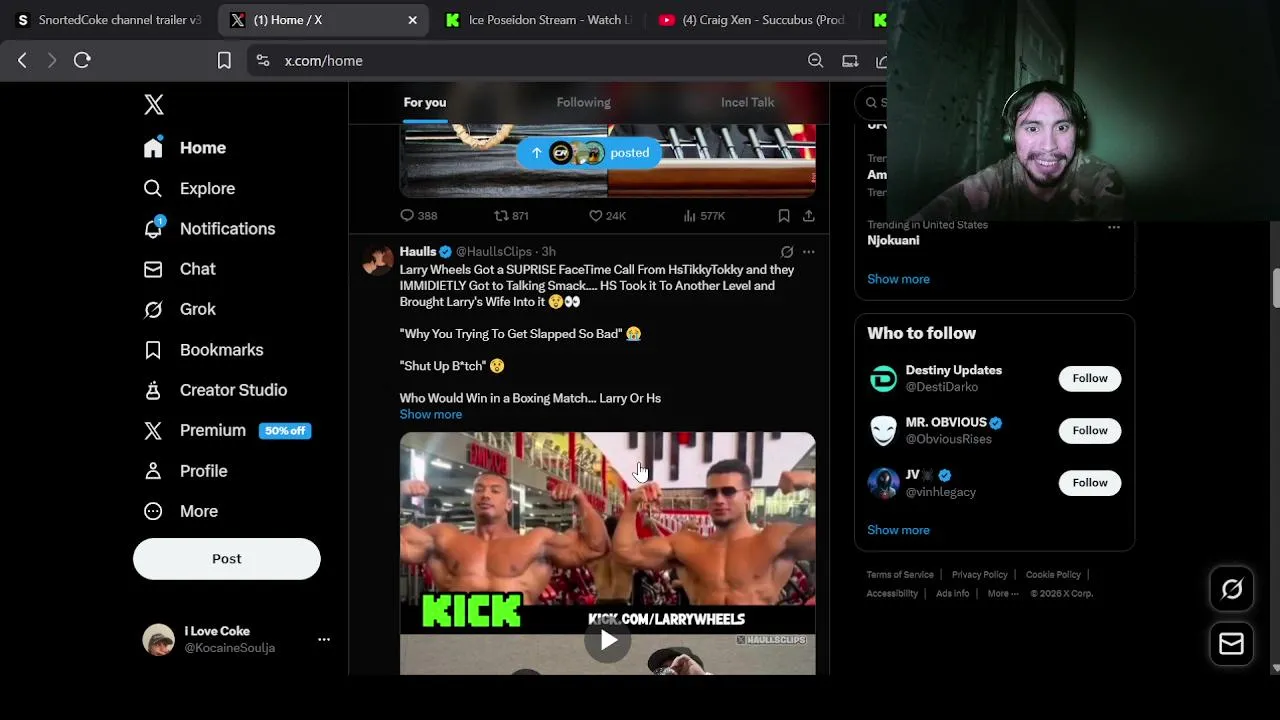
Task: Click the Njokuani trending topic
Action: click(893, 240)
